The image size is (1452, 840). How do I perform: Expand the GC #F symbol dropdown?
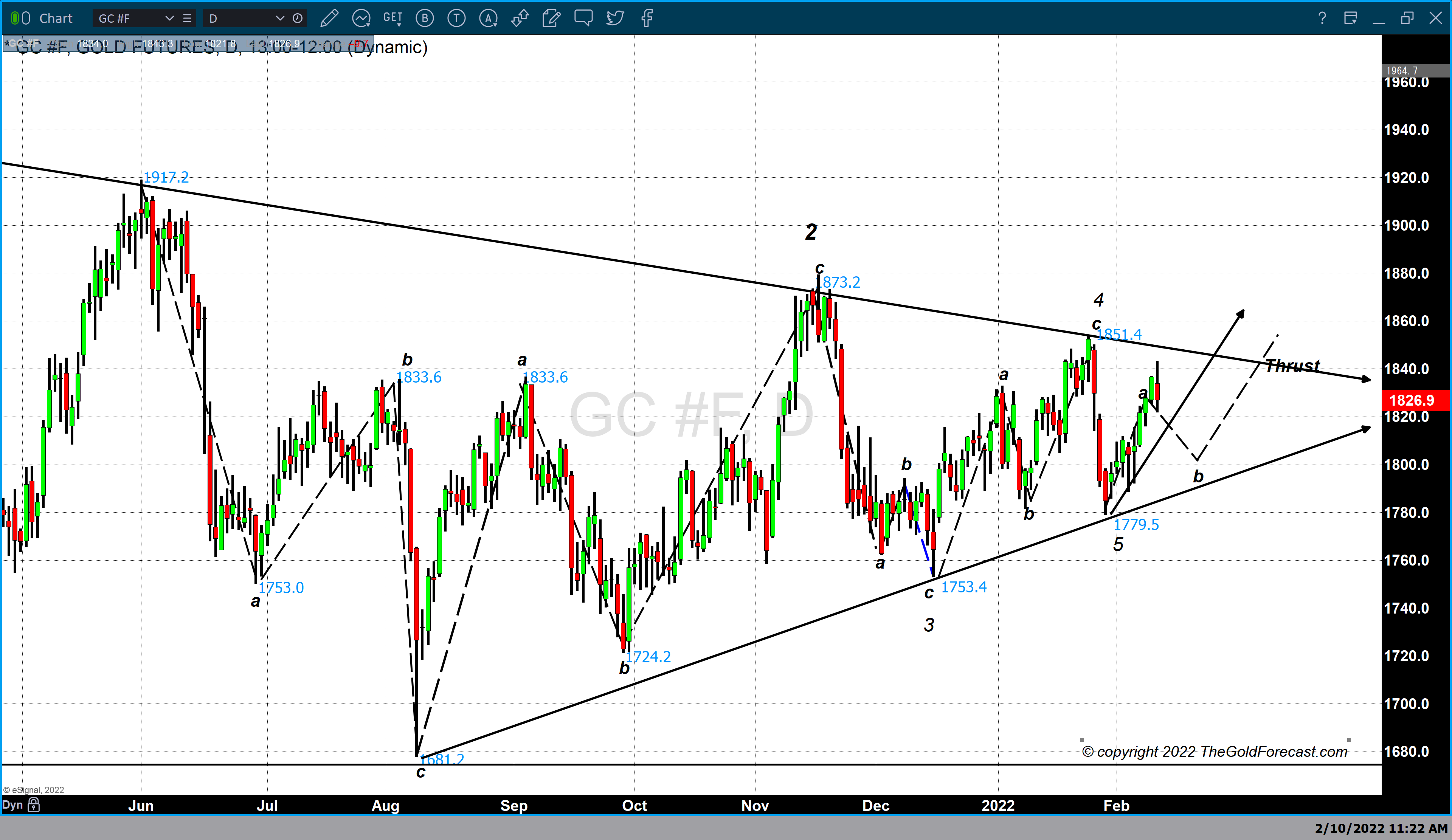tap(169, 19)
